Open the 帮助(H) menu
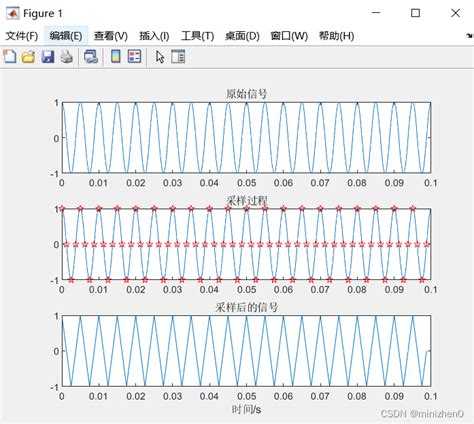 pos(336,36)
